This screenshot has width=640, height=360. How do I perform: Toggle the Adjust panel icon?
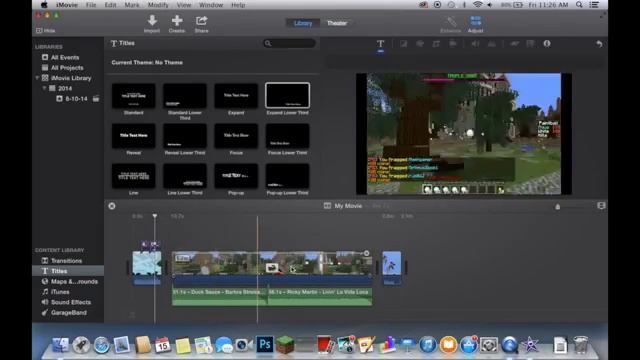coord(476,21)
